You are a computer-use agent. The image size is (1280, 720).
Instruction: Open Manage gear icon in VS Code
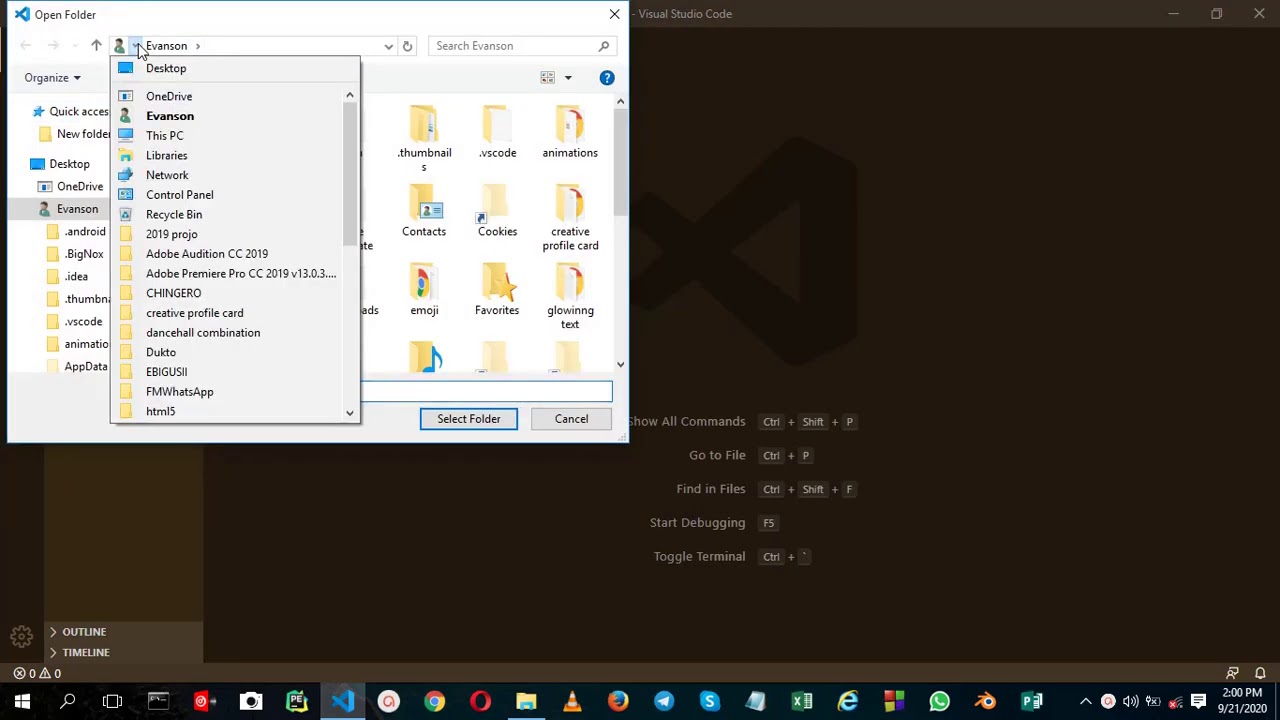(x=21, y=635)
